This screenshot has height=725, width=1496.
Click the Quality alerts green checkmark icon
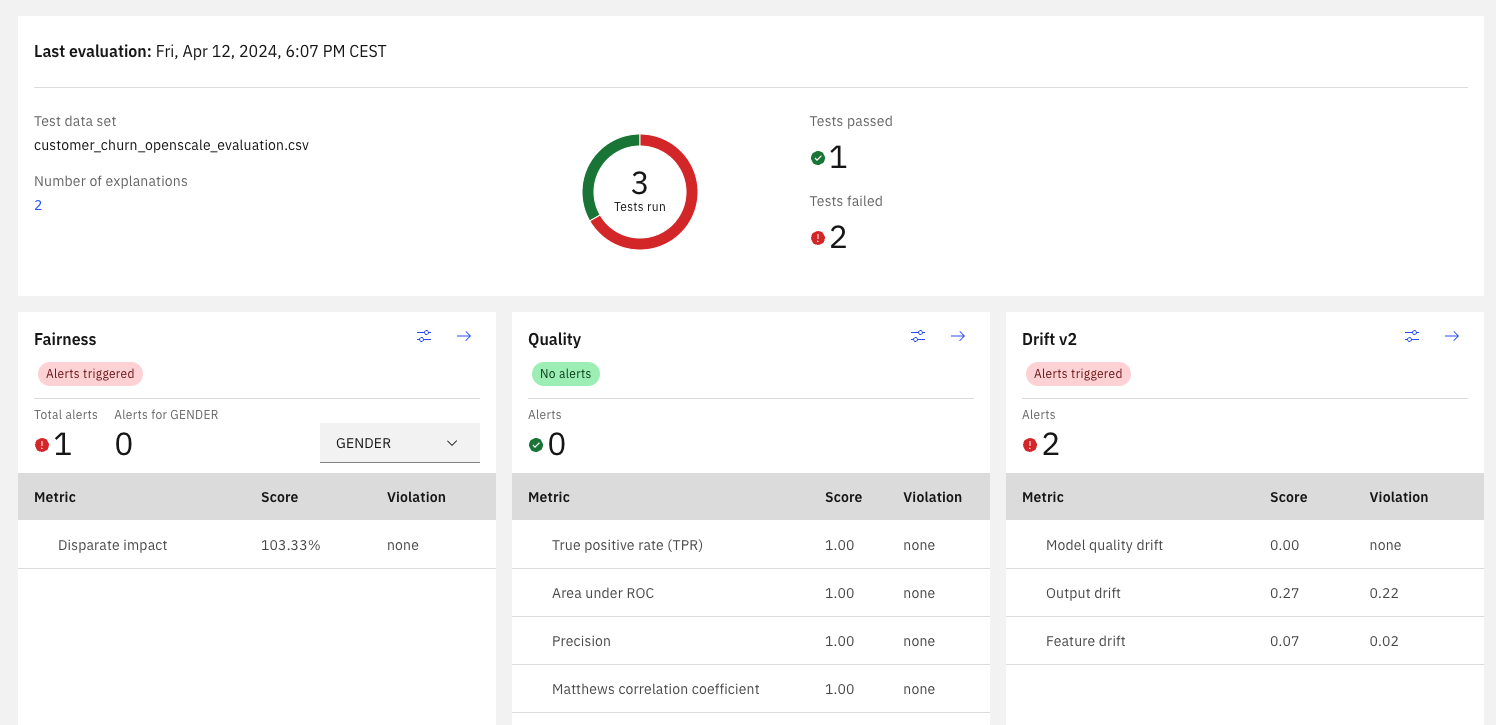click(x=536, y=445)
